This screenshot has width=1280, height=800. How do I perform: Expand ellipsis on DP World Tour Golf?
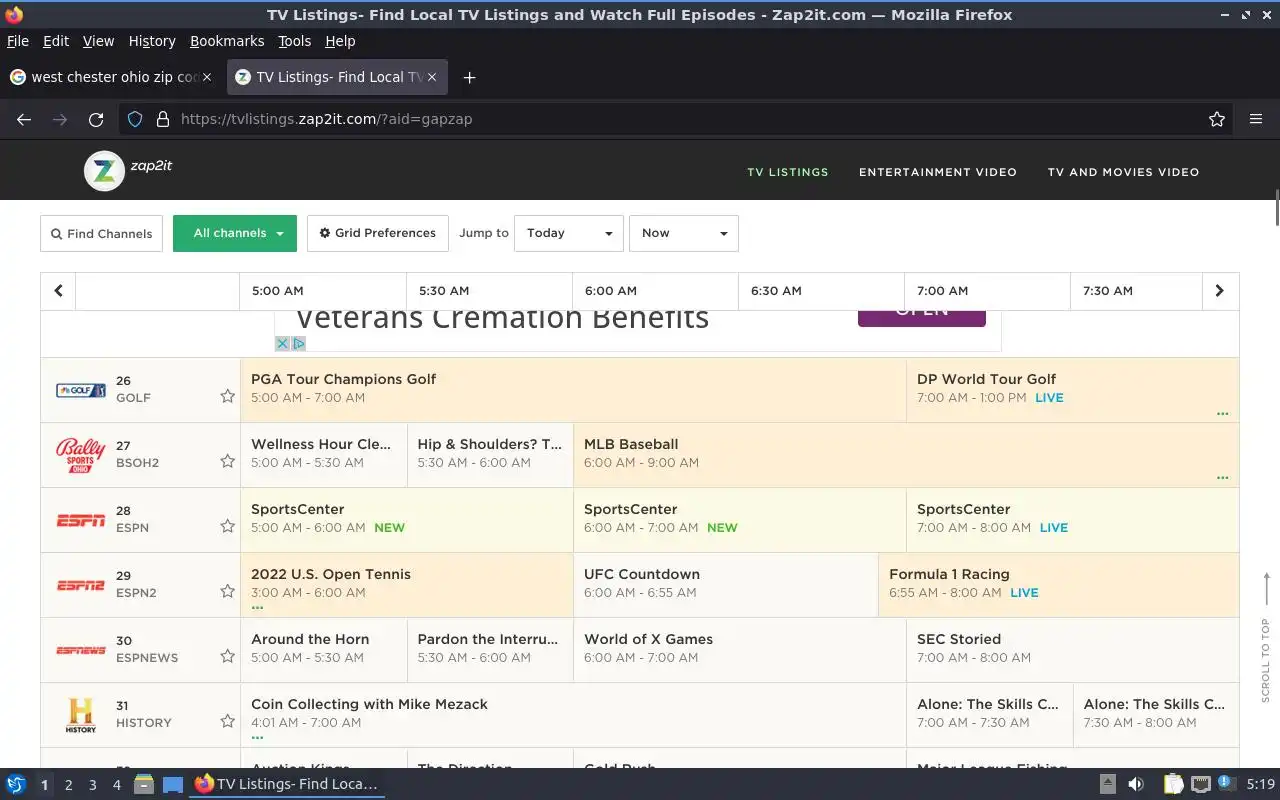coord(1222,413)
